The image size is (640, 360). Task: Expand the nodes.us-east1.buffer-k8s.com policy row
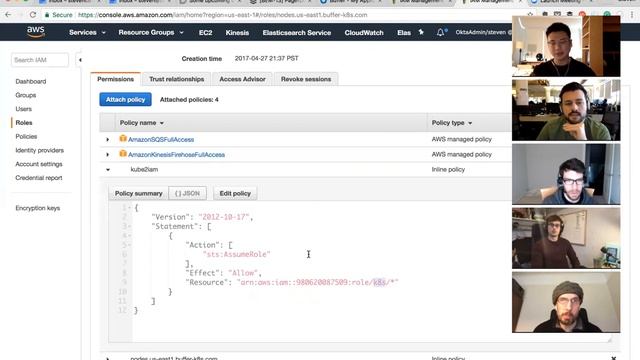point(108,358)
